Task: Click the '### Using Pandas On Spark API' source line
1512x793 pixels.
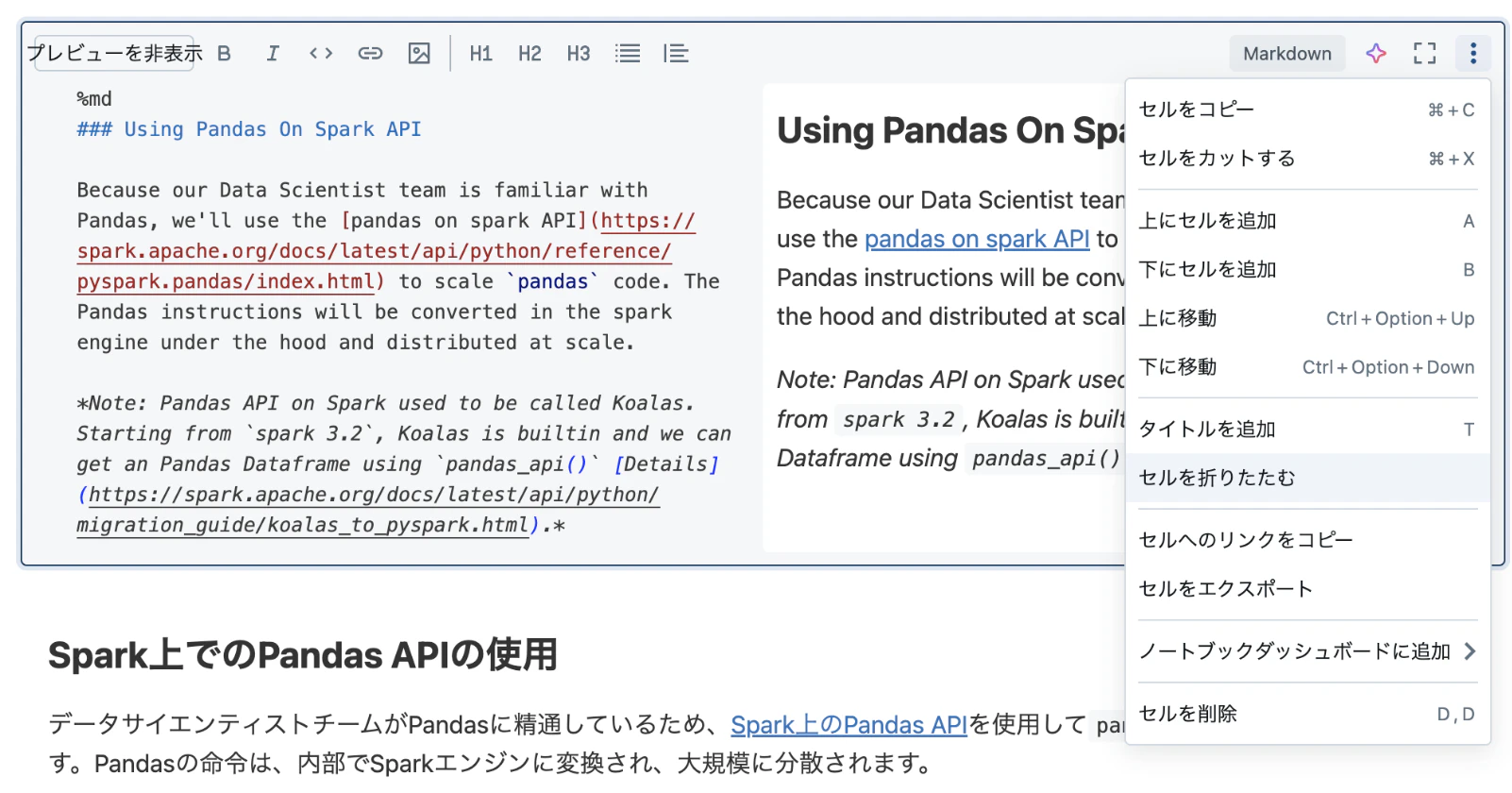Action: [249, 129]
